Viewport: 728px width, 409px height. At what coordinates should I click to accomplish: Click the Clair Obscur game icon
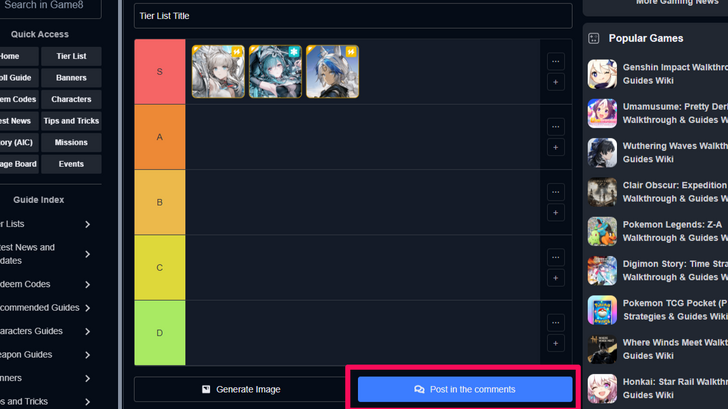[x=602, y=192]
